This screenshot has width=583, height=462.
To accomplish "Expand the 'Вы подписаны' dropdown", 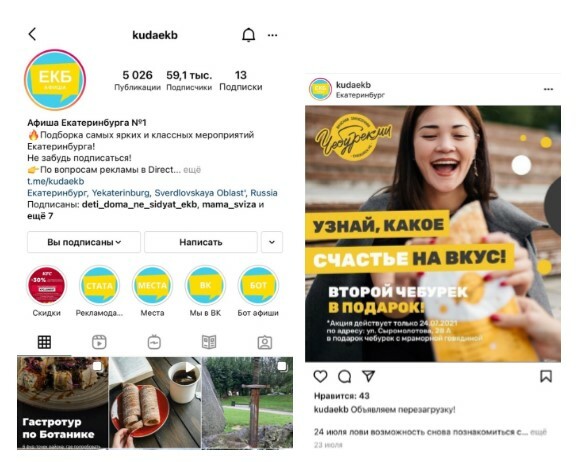I will coord(84,242).
